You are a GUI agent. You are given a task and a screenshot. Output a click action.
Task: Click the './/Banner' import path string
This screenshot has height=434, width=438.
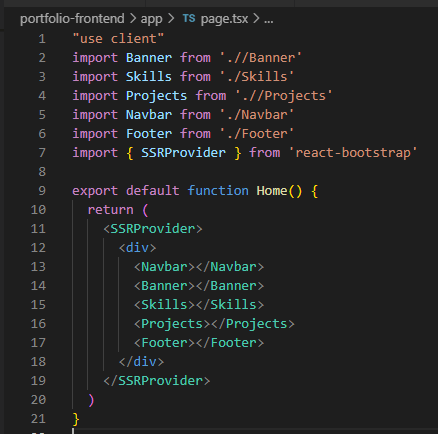[261, 58]
